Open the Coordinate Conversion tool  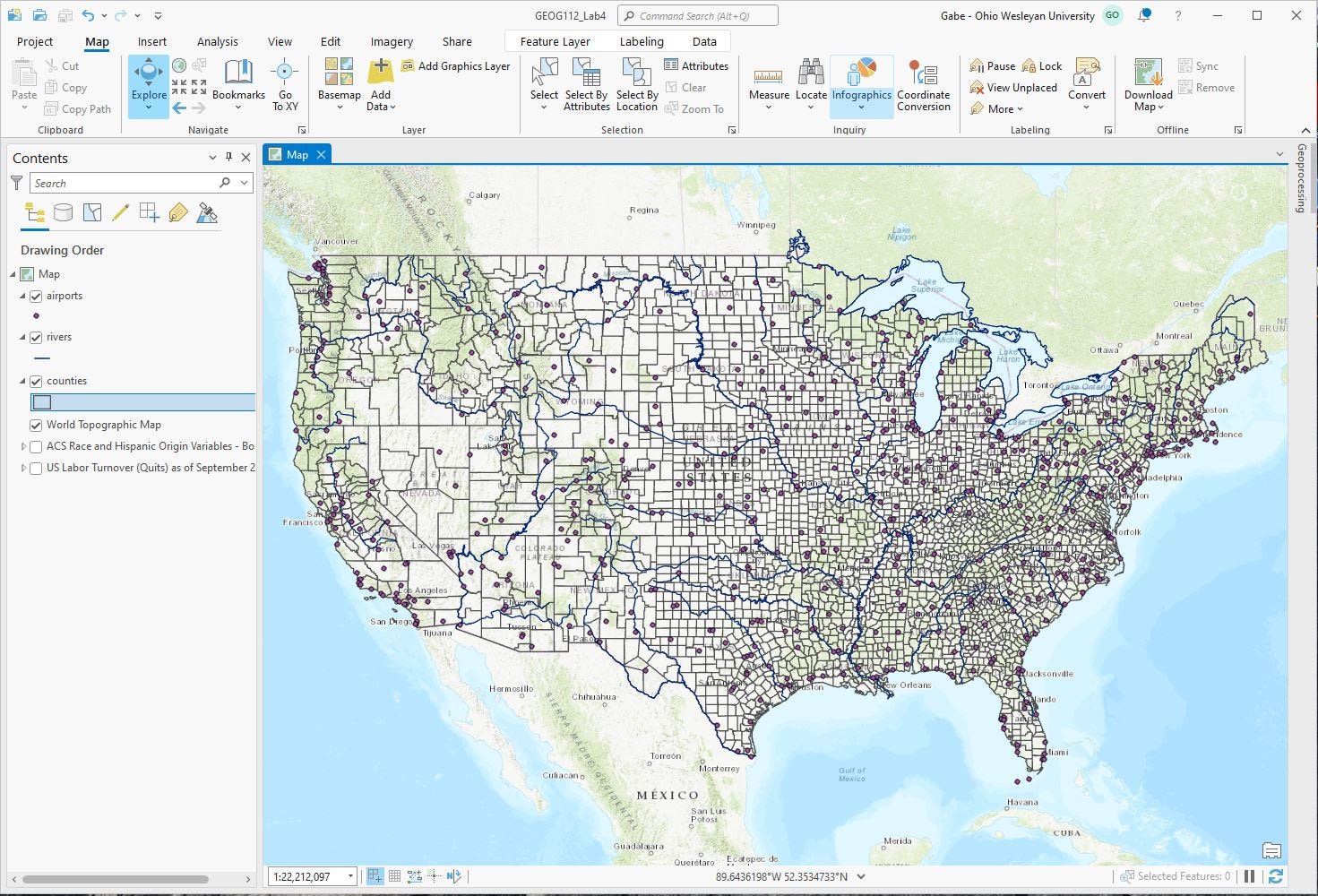click(924, 83)
